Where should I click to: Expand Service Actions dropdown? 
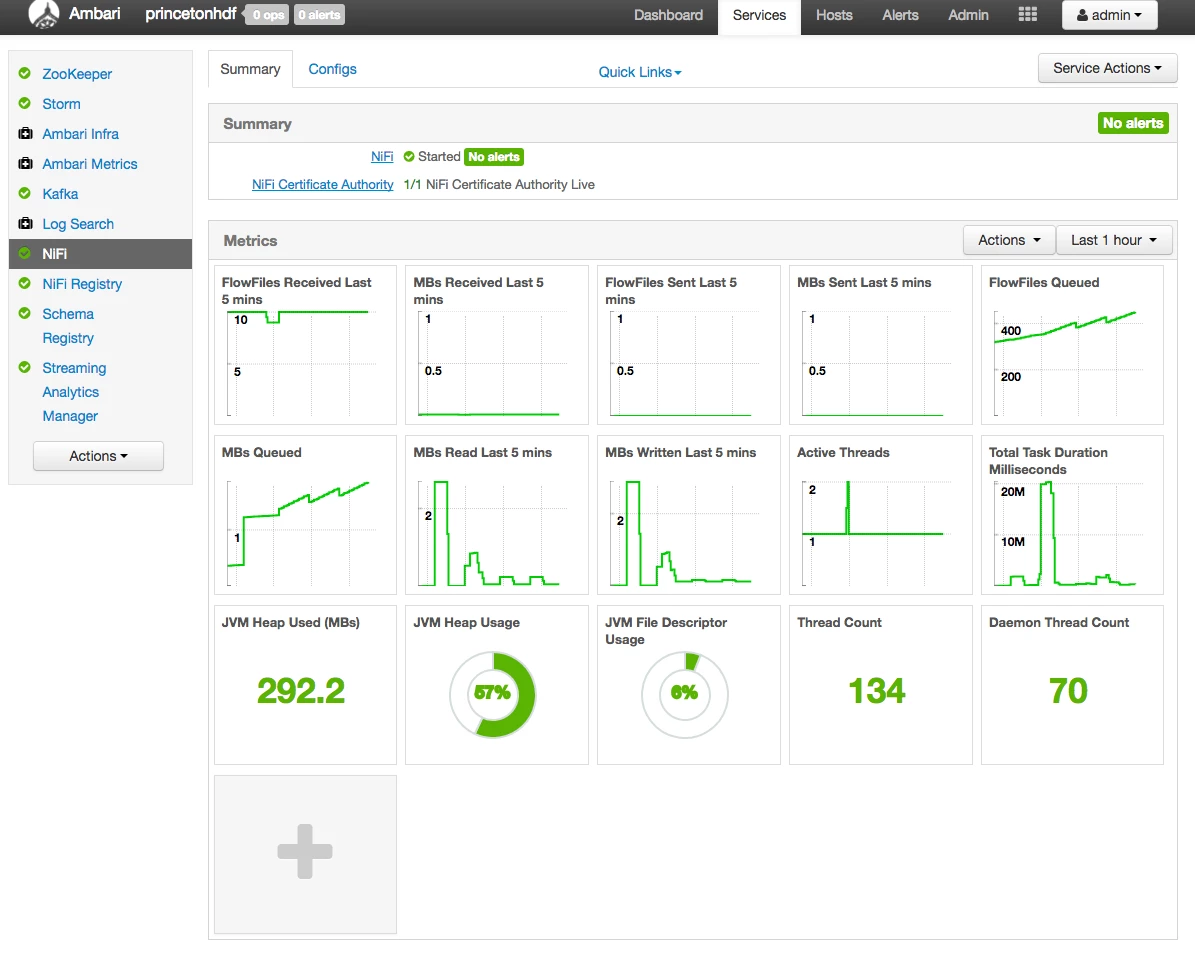coord(1107,68)
